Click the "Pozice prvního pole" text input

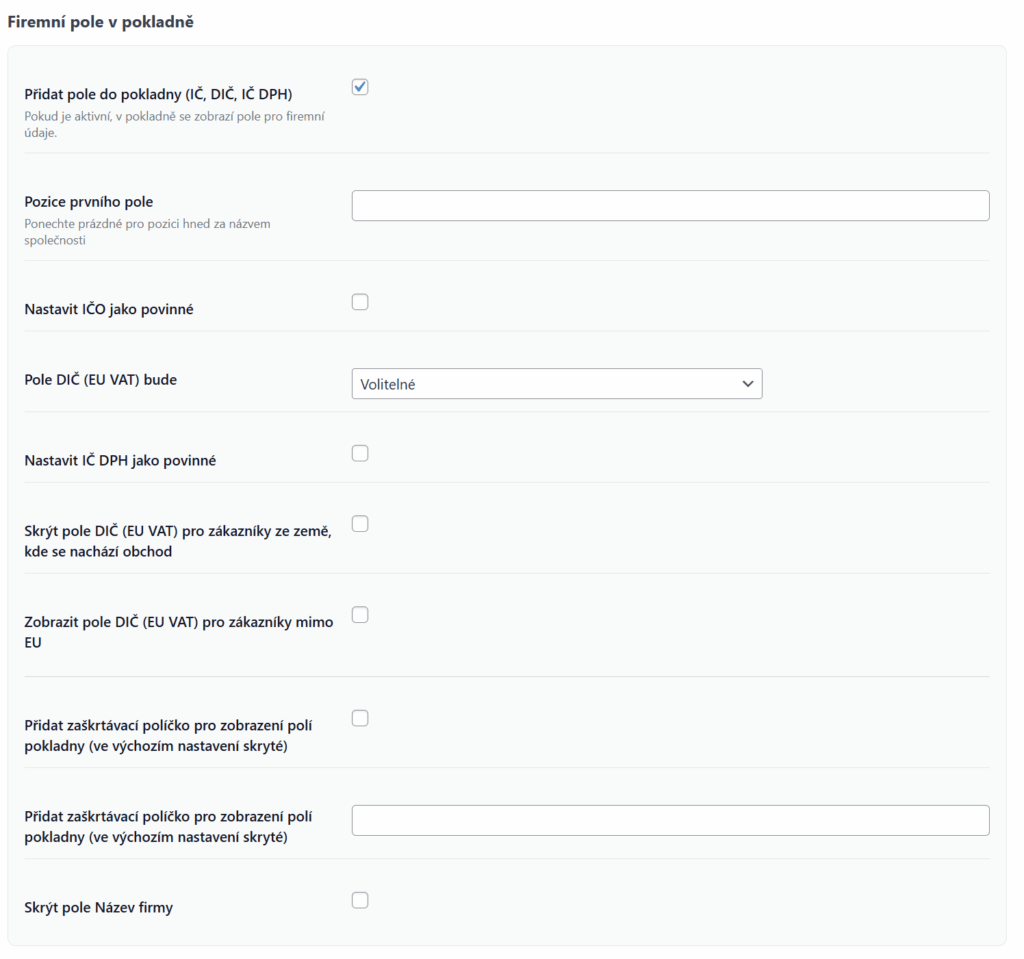click(670, 205)
